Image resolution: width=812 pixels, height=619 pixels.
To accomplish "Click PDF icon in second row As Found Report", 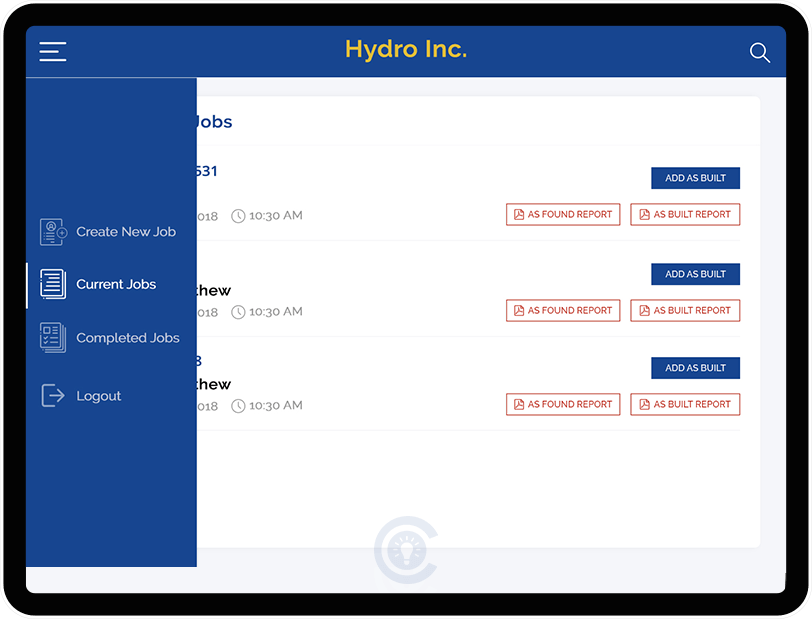I will (x=519, y=310).
